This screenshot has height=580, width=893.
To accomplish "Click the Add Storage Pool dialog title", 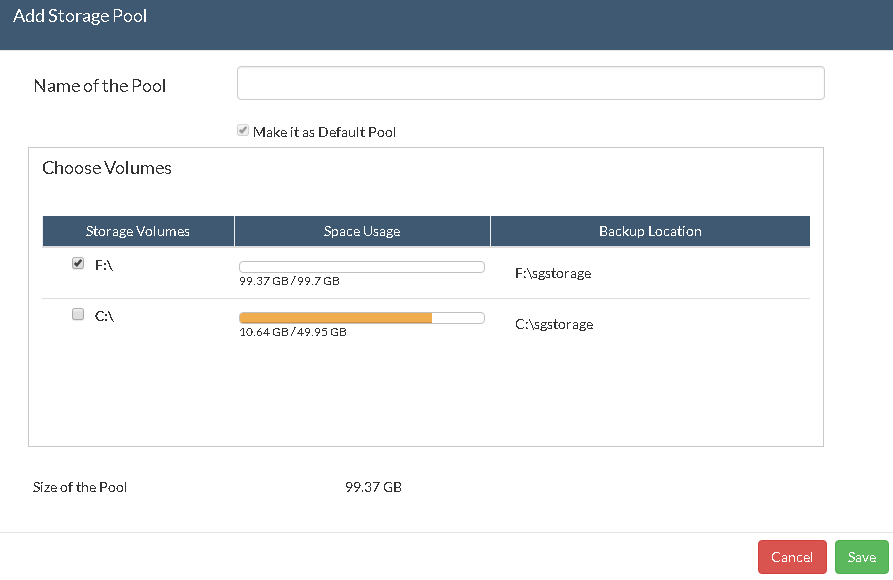I will click(x=80, y=16).
